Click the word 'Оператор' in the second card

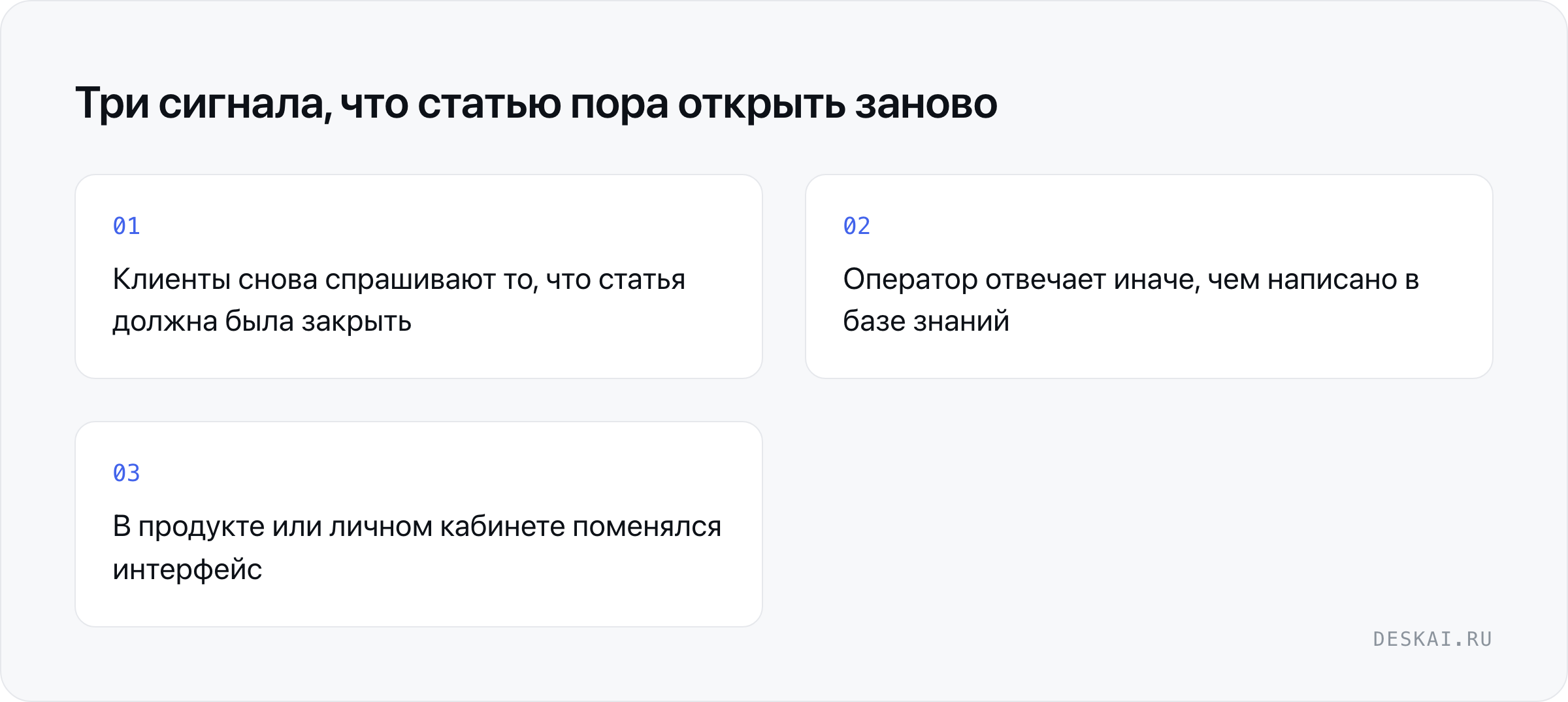(910, 280)
